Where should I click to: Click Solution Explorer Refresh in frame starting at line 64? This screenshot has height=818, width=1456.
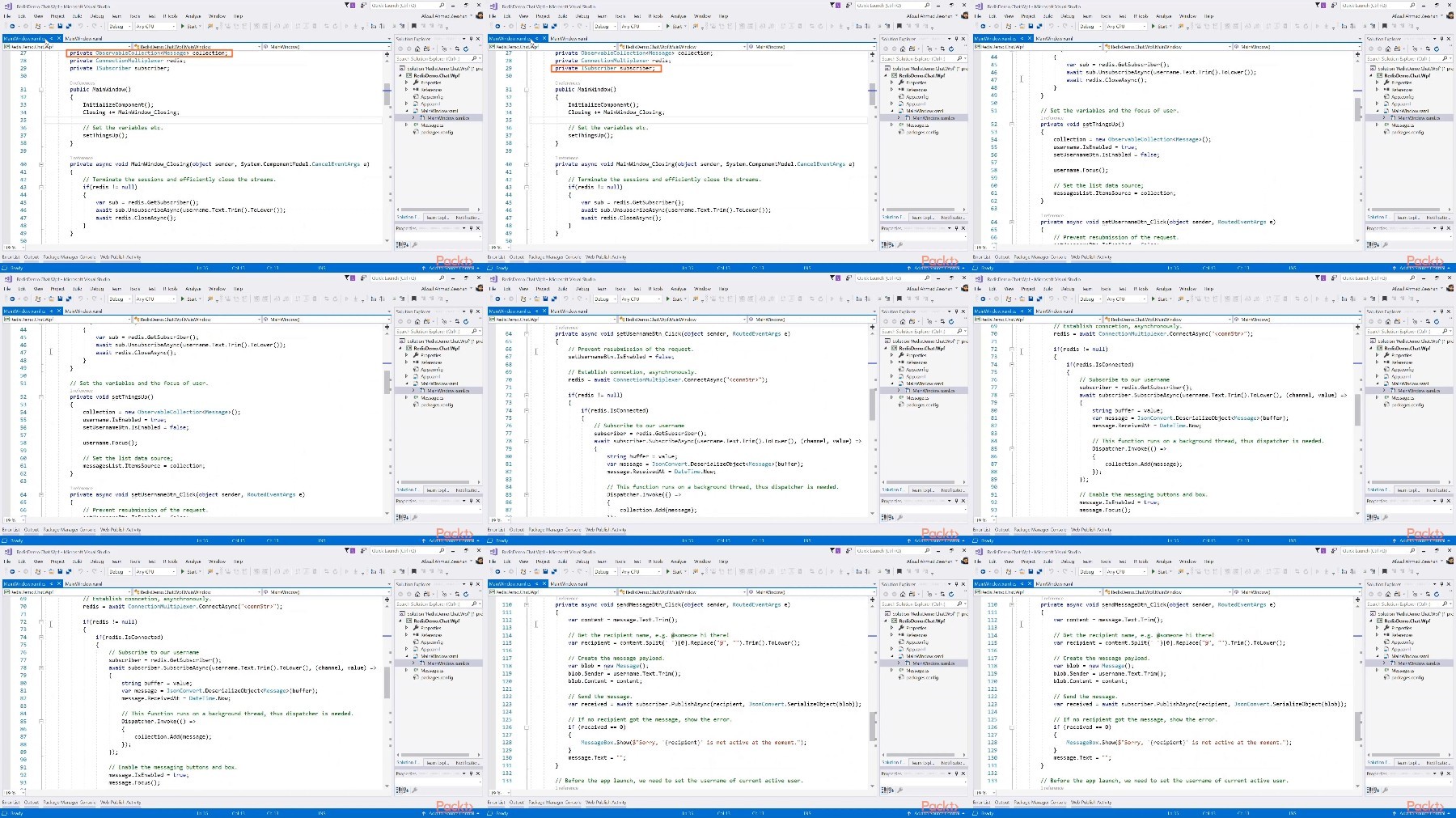tap(951, 321)
